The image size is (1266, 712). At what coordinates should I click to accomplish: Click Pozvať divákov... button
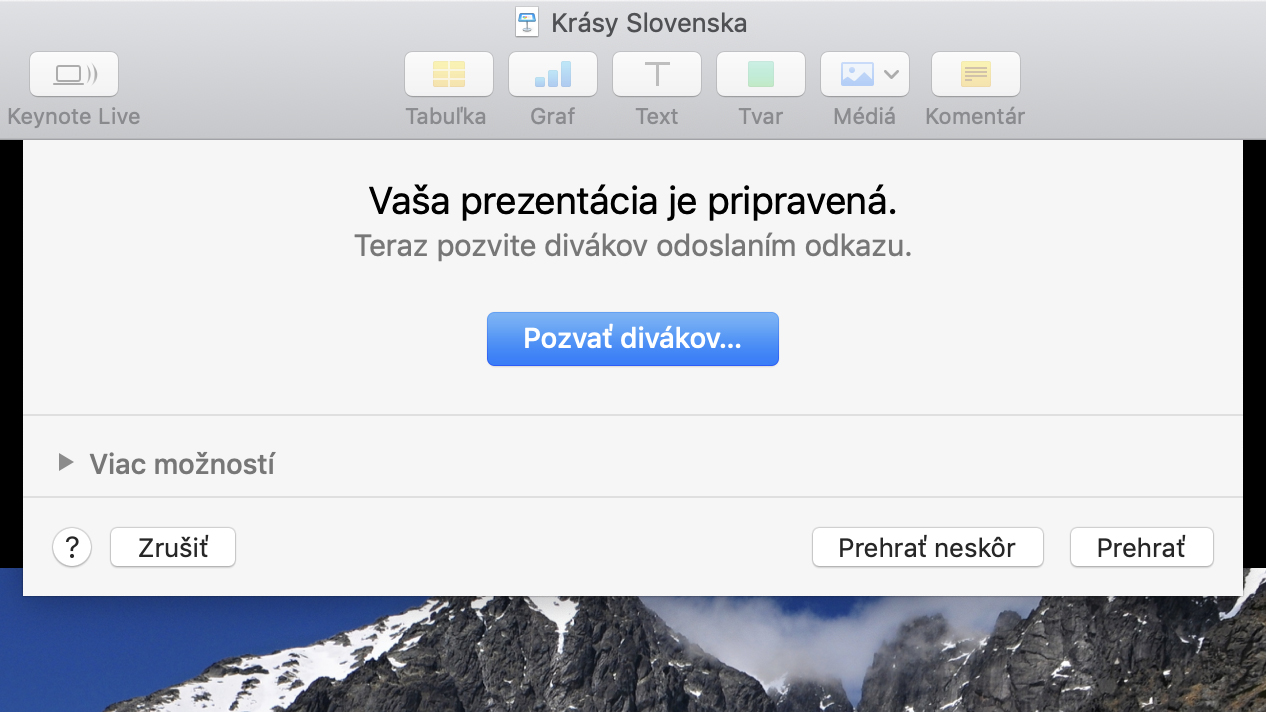point(633,339)
